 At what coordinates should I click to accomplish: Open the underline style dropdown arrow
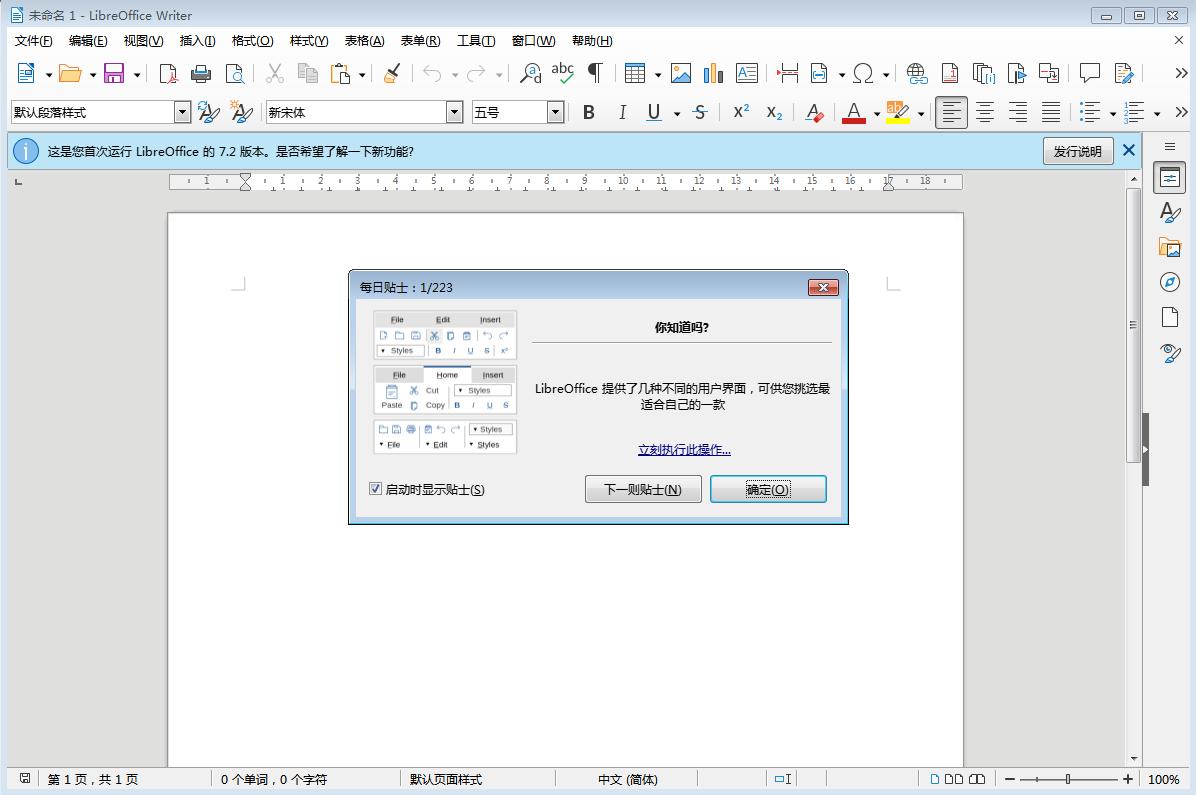click(x=677, y=114)
